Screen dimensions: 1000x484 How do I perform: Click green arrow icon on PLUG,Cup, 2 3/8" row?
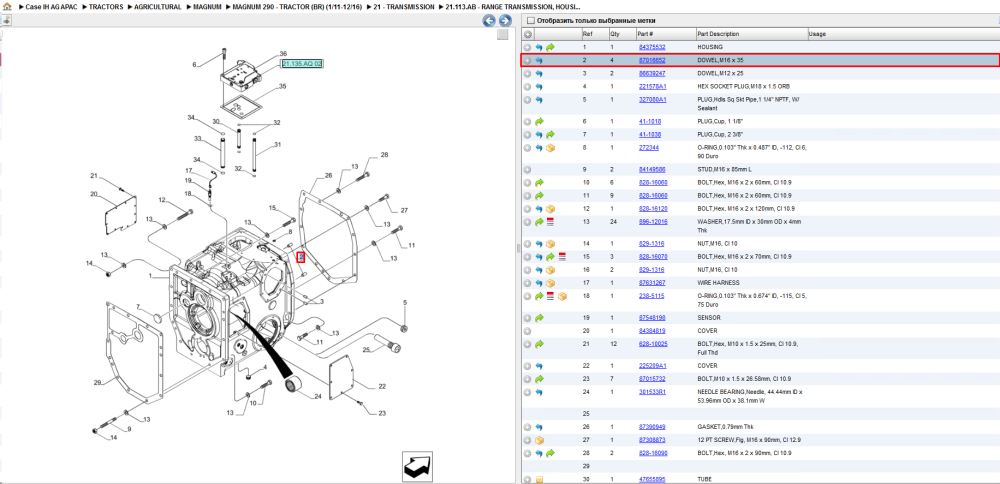pyautogui.click(x=550, y=135)
